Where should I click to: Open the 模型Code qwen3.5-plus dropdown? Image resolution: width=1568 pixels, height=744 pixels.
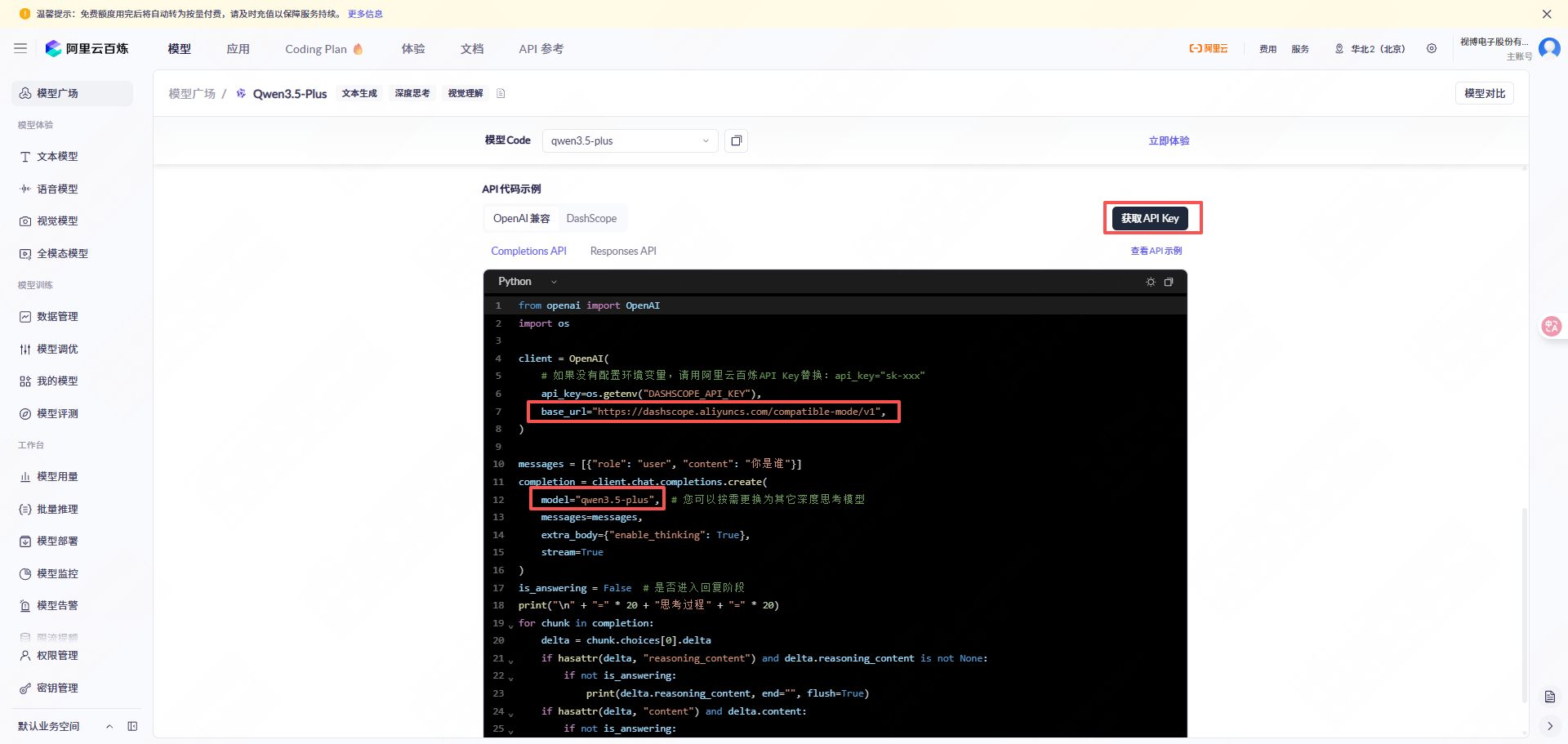click(x=630, y=140)
